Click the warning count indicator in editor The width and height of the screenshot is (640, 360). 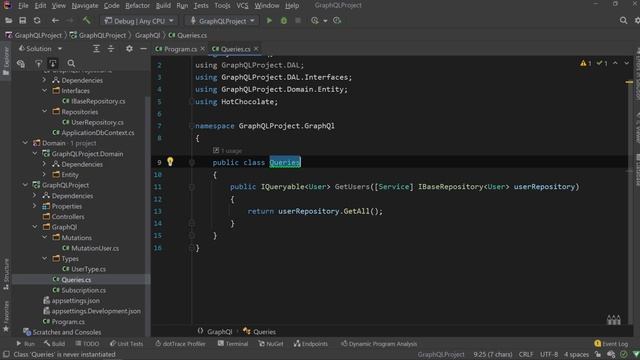tap(586, 63)
